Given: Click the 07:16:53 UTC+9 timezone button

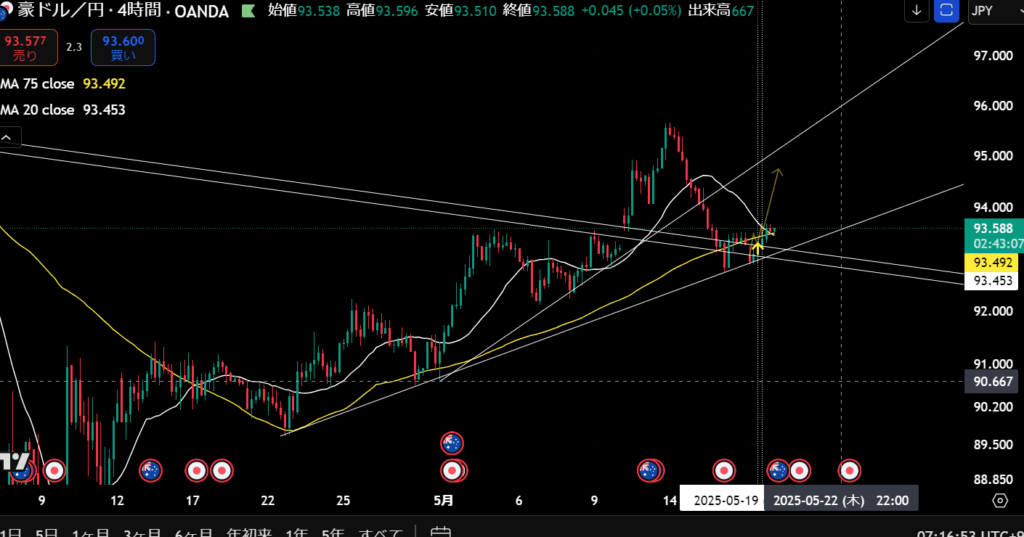Looking at the screenshot, I should [969, 532].
